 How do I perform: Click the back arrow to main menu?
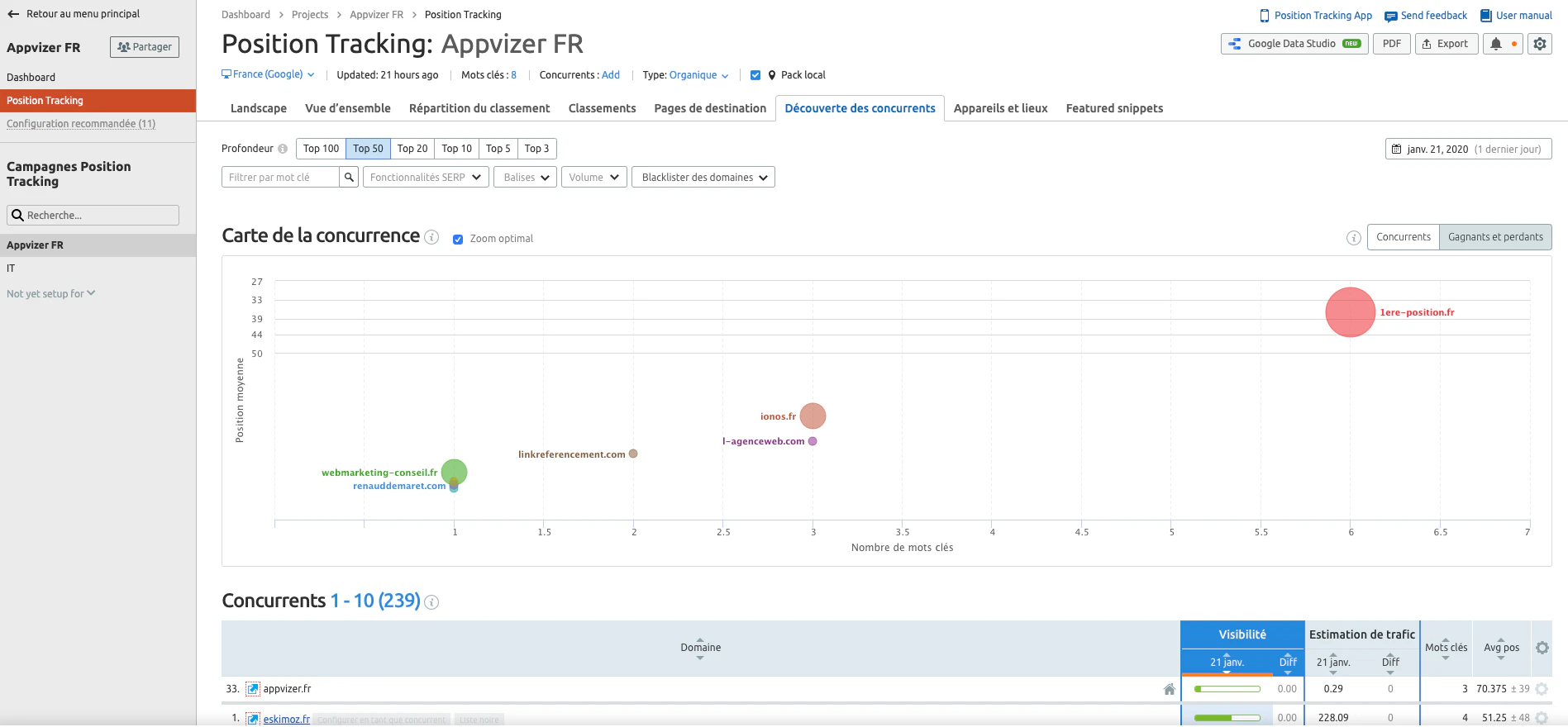13,14
